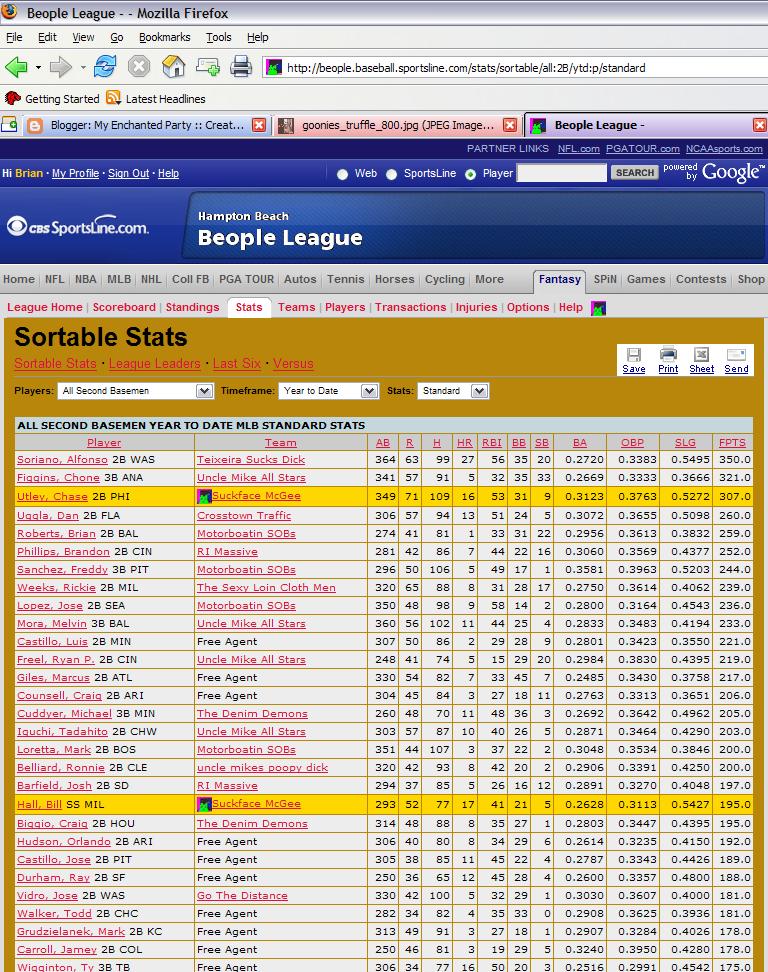
Task: Click the MLB sports navigation item
Action: (118, 280)
